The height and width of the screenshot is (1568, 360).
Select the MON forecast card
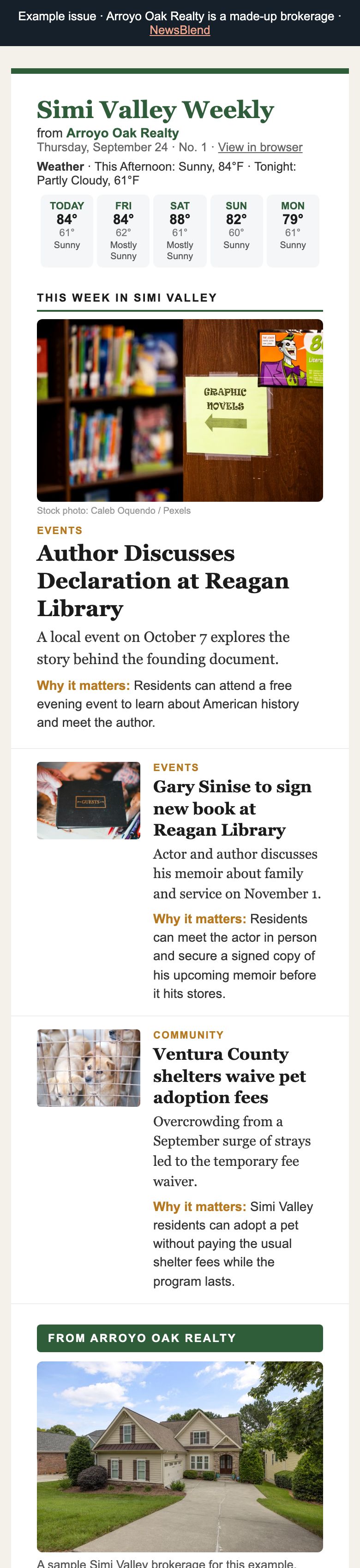[293, 231]
